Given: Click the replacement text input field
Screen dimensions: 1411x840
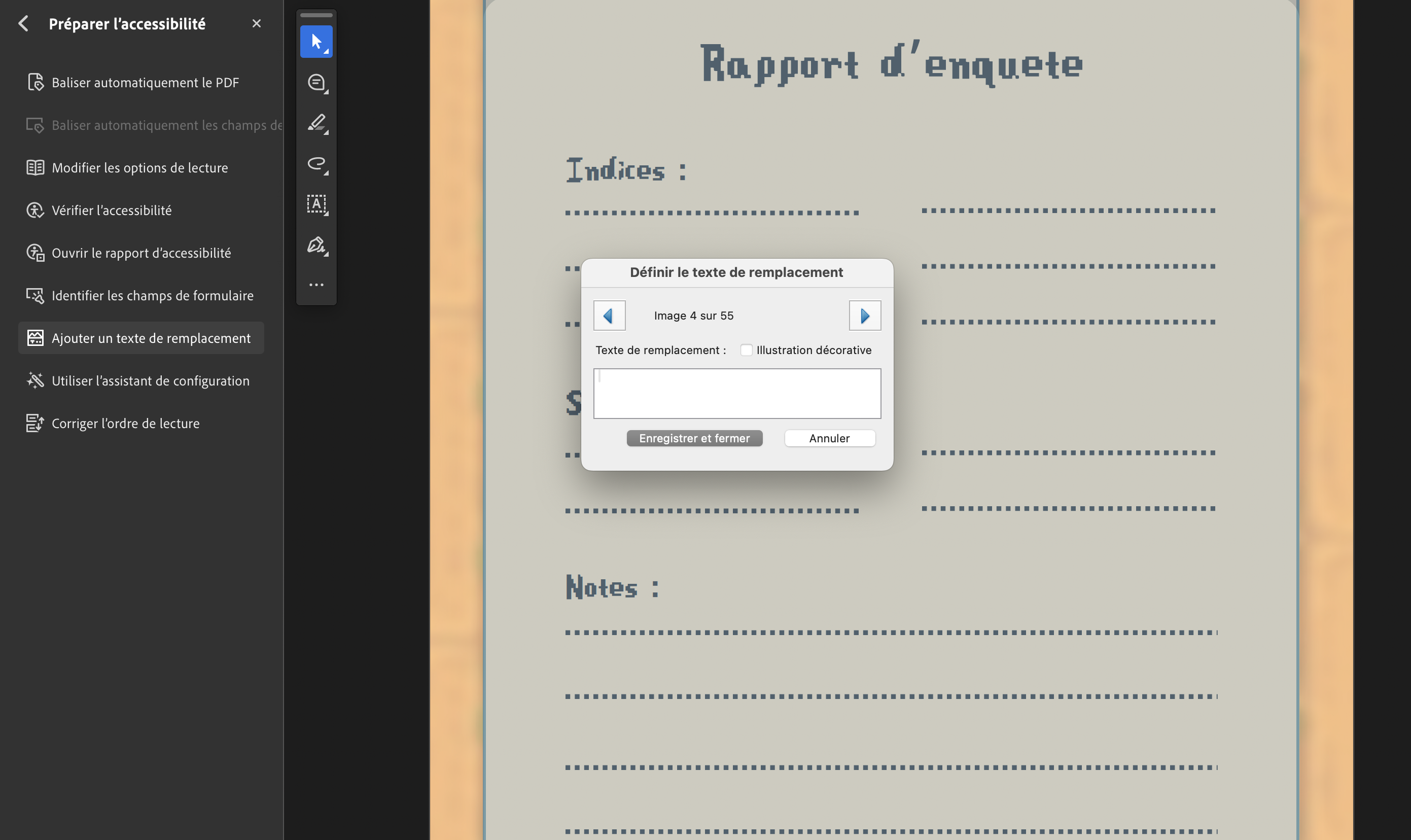Looking at the screenshot, I should coord(737,394).
